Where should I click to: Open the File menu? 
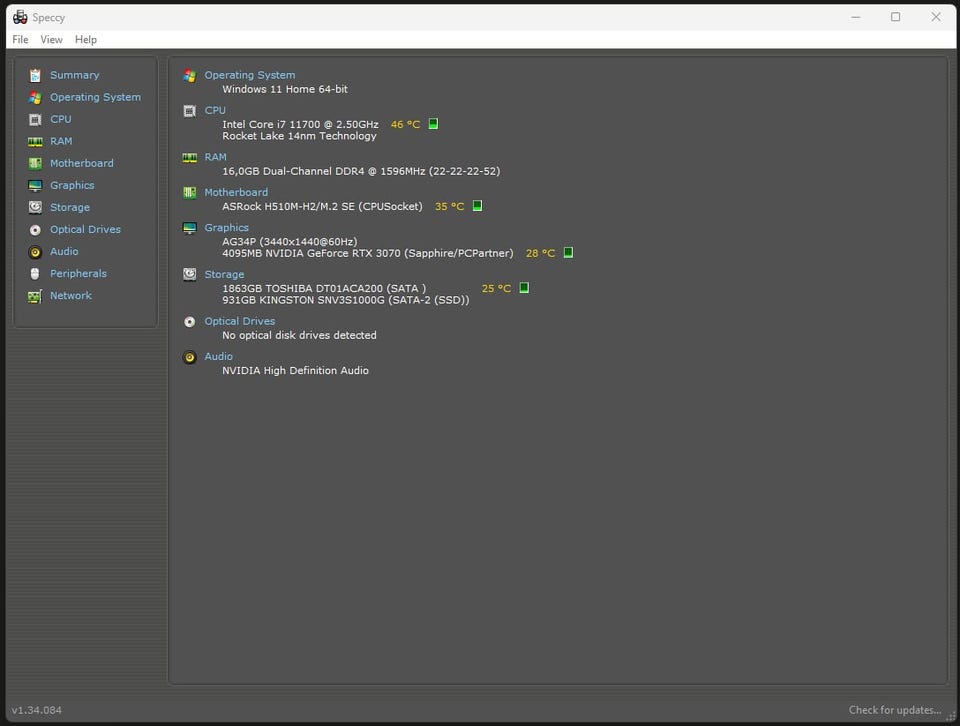click(x=20, y=39)
